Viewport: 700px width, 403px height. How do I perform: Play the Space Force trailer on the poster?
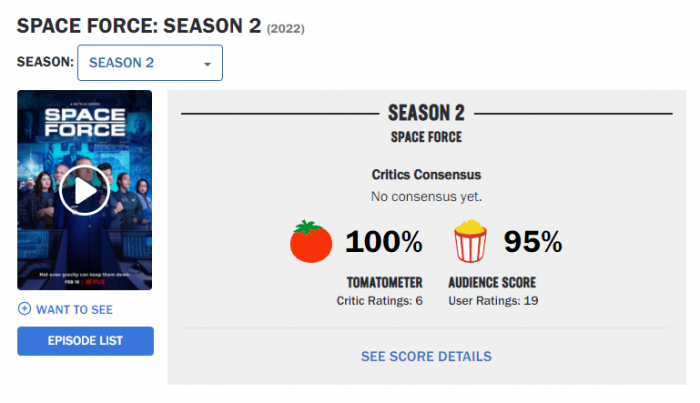[x=84, y=191]
